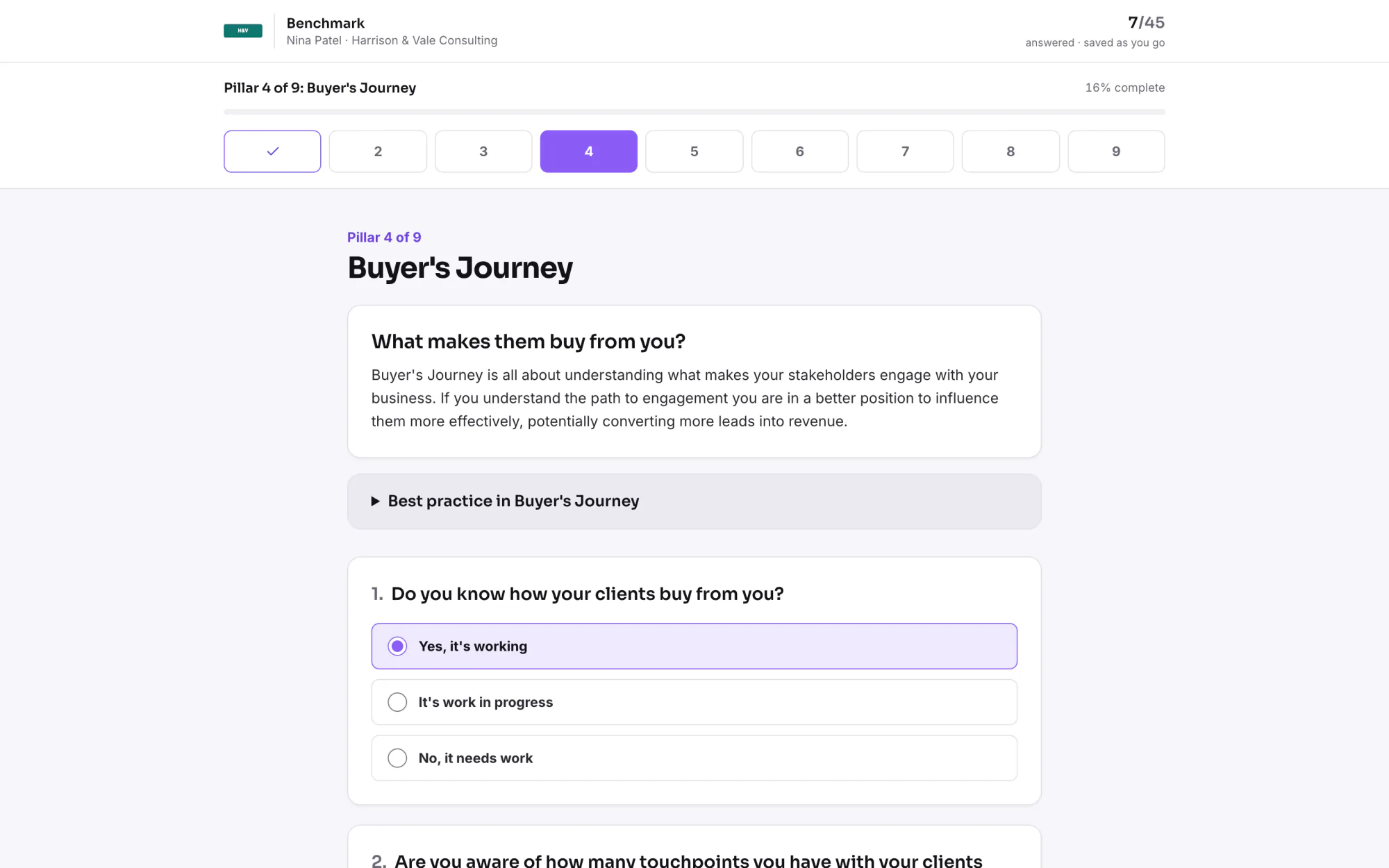
Task: Open completed pillar 1 checkmark step
Action: [x=272, y=151]
